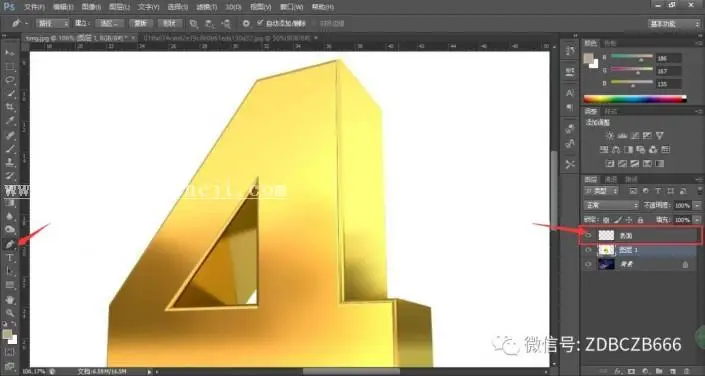This screenshot has width=705, height=376.
Task: Hide the 图层 1 layer eye icon
Action: pos(589,250)
